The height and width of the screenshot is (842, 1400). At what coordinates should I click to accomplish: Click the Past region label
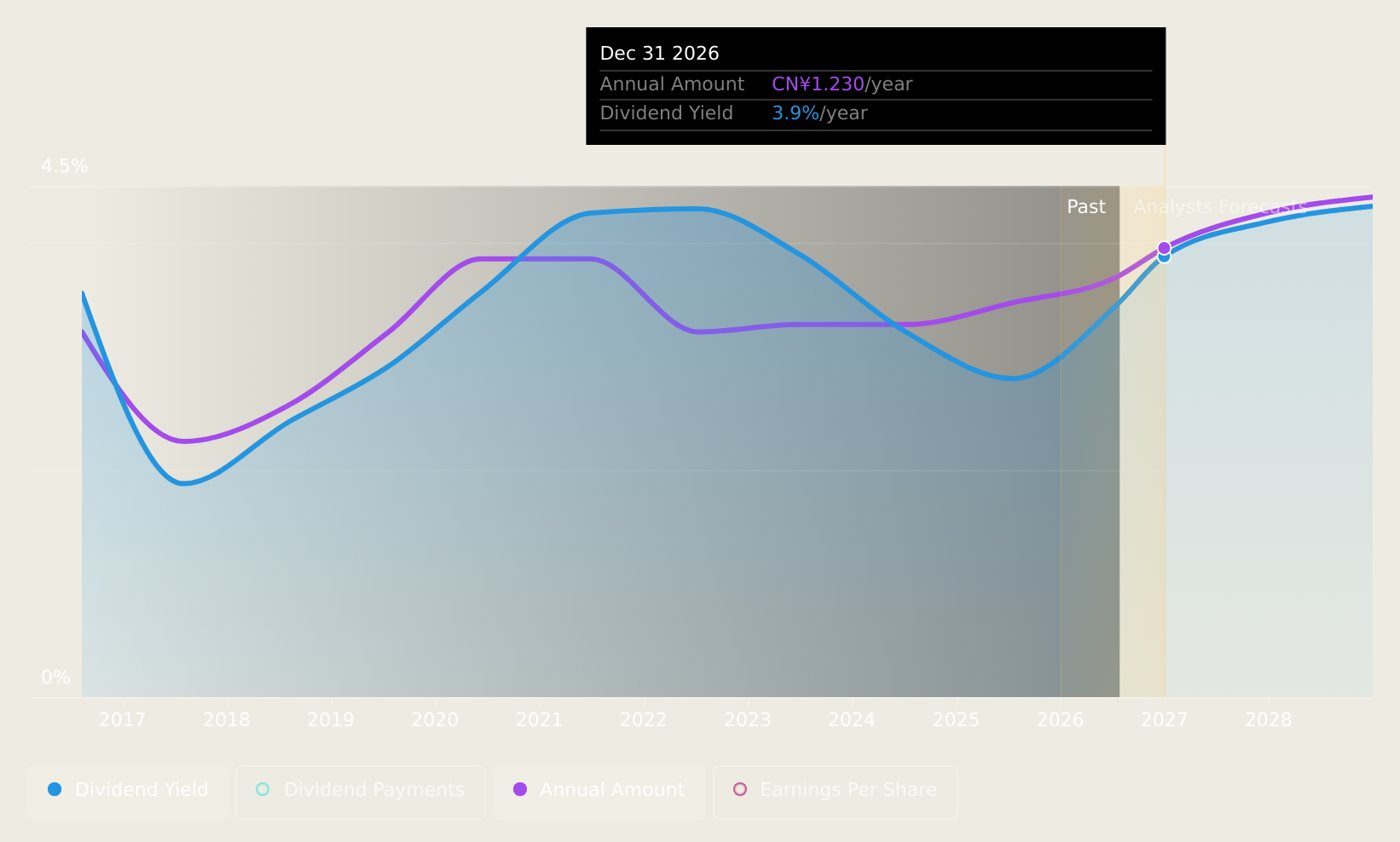click(1086, 207)
